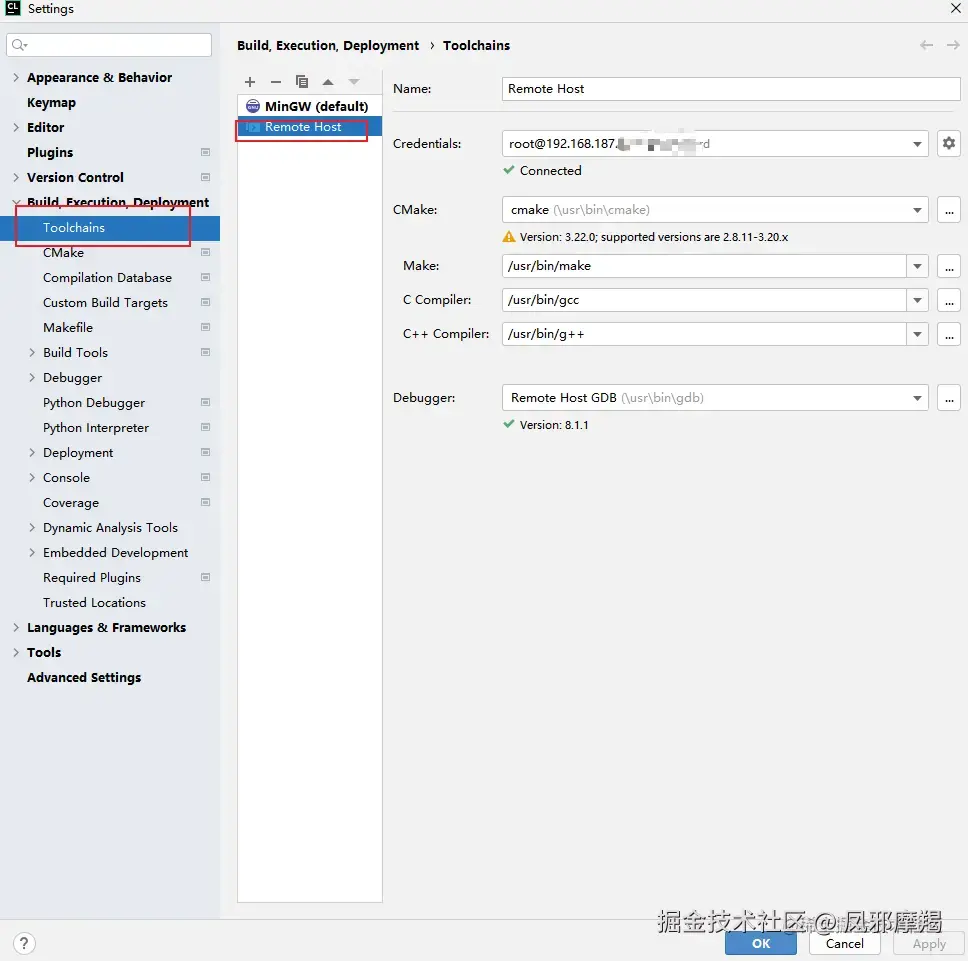Open Trusted Locations page
The image size is (968, 961).
pos(94,603)
